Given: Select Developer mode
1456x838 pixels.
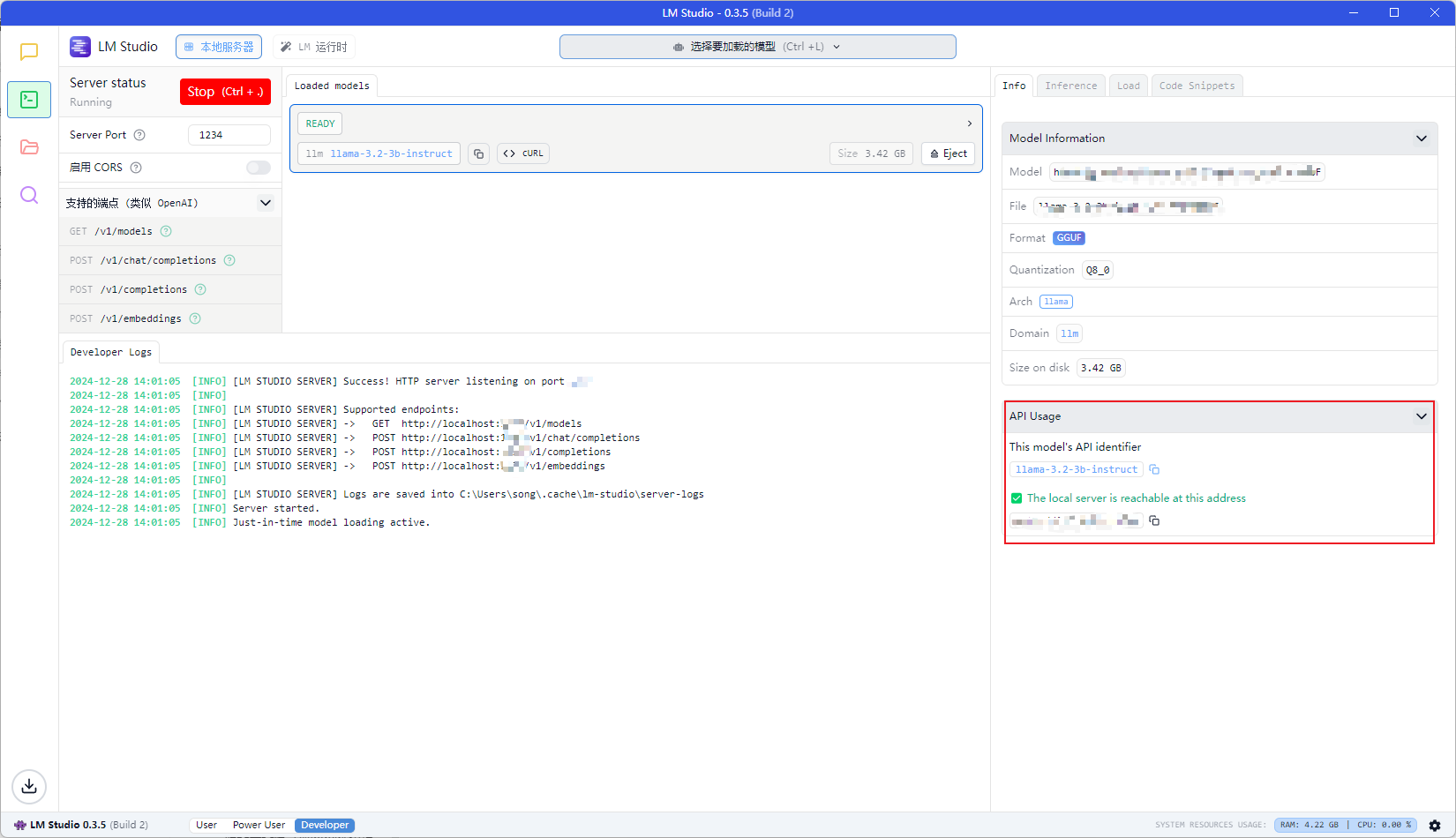Looking at the screenshot, I should (x=325, y=825).
